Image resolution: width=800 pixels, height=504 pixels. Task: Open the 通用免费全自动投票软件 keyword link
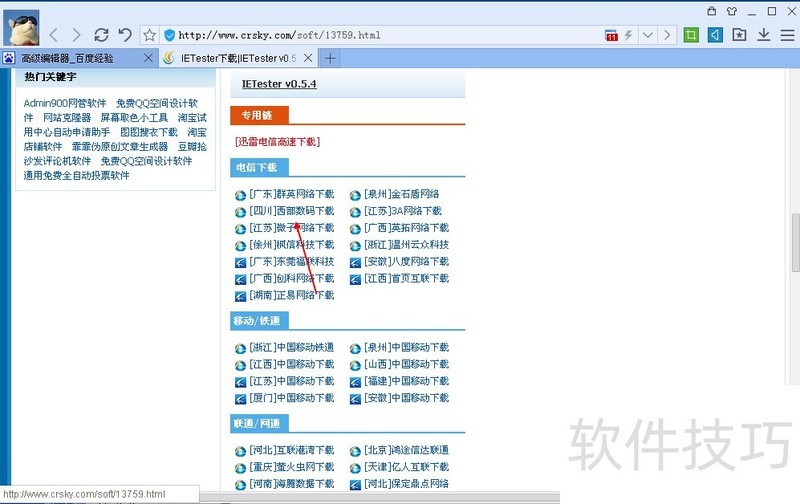[x=77, y=175]
